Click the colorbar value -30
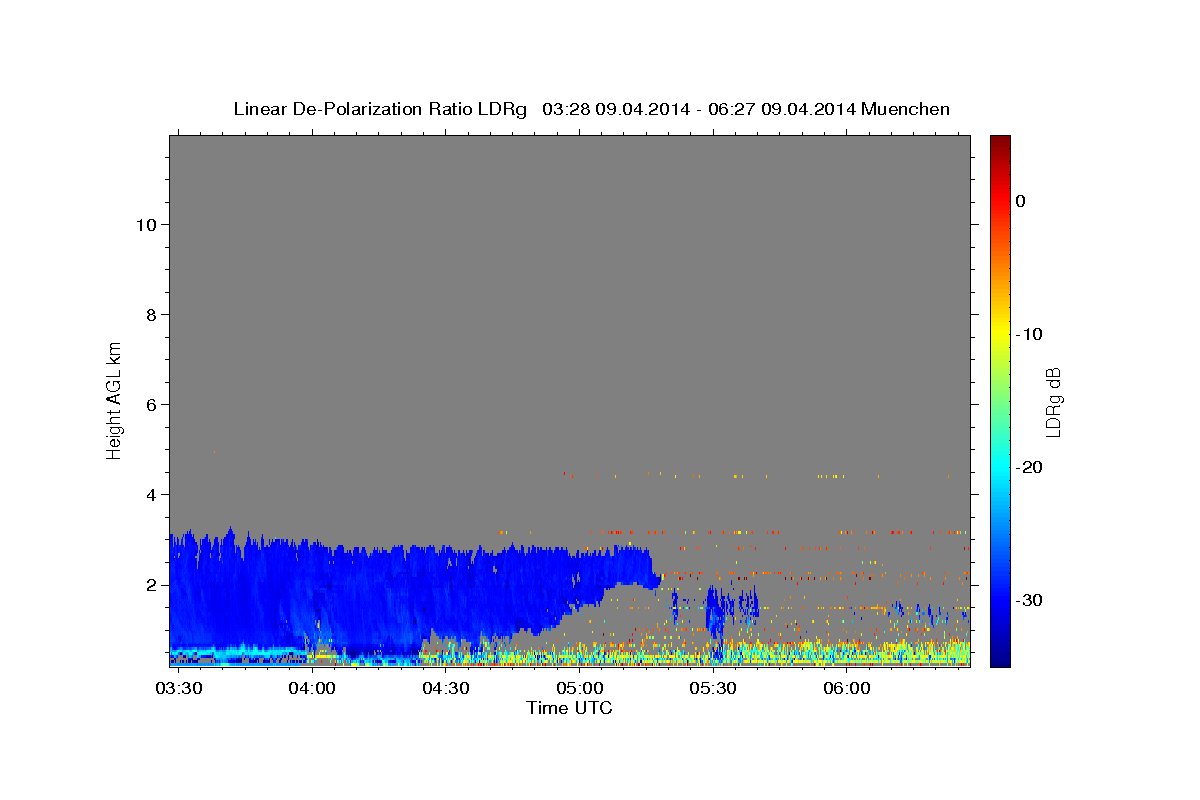Screen dimensions: 1200x800 [x=1030, y=600]
